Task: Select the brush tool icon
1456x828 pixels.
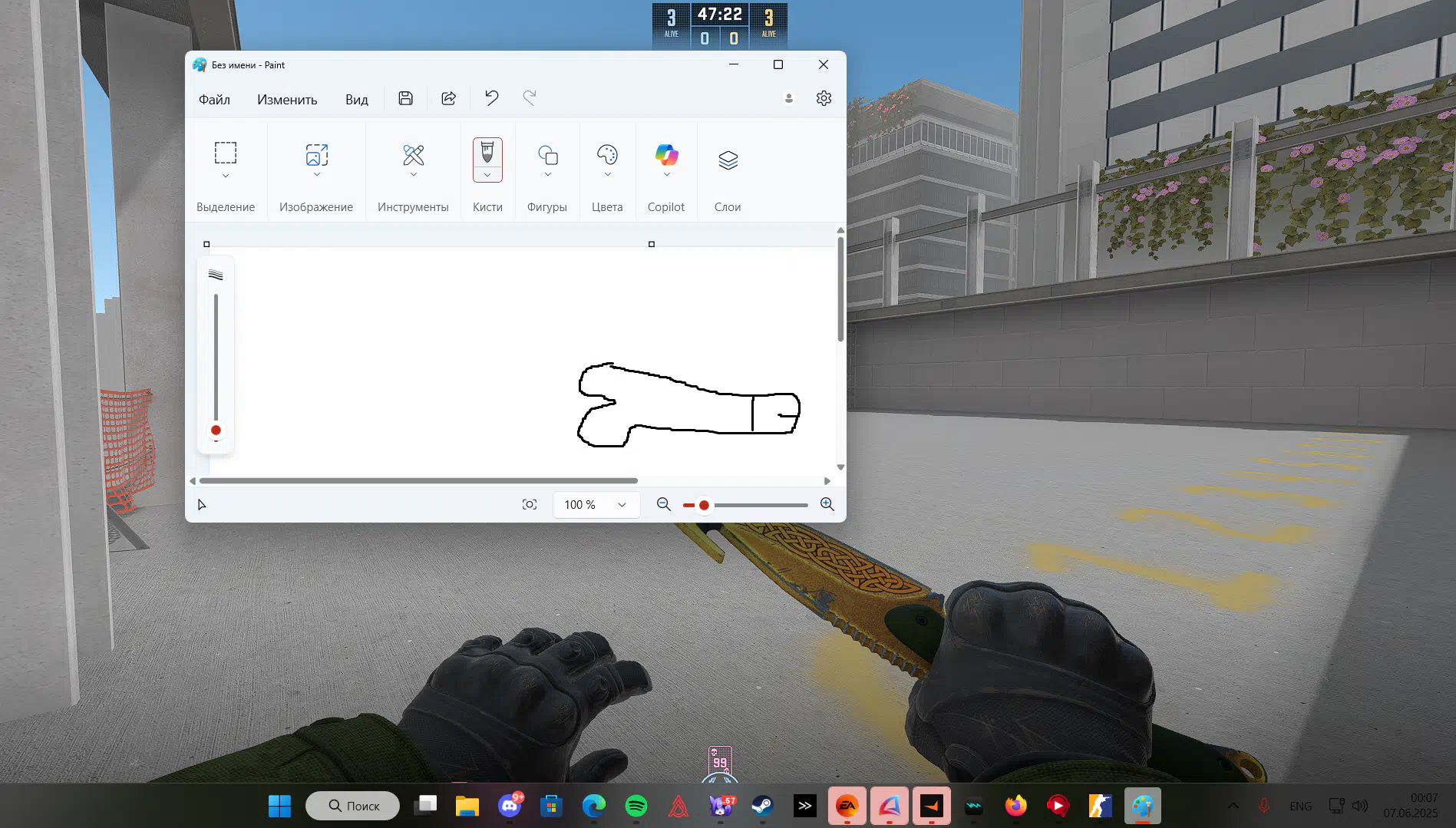Action: click(487, 153)
